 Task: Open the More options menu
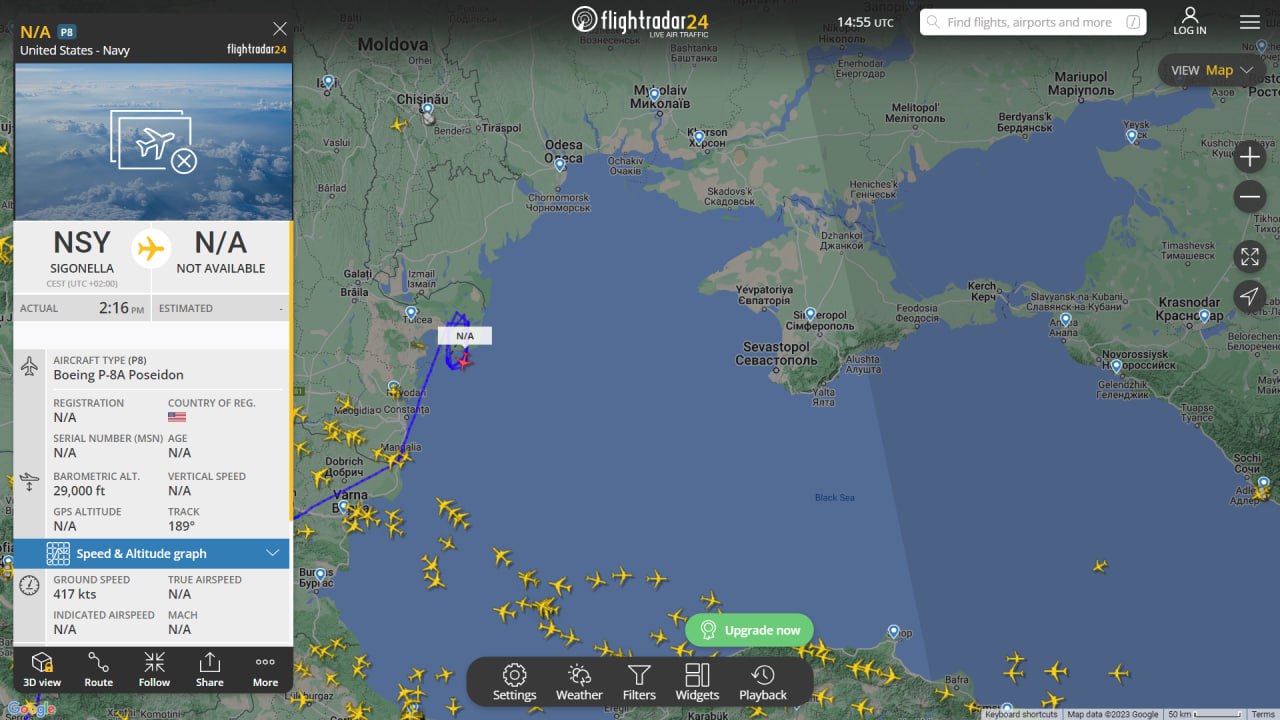click(265, 669)
